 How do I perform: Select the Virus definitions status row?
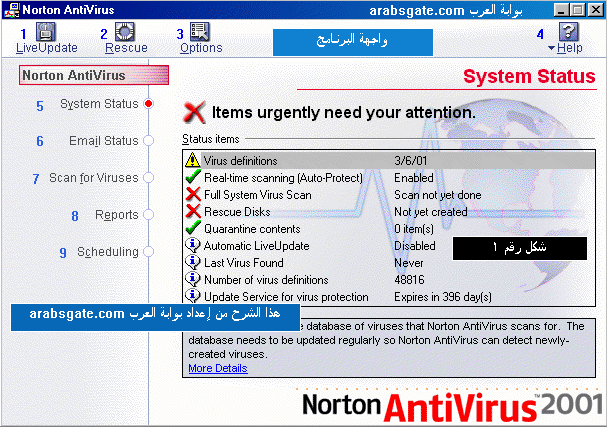click(x=389, y=160)
